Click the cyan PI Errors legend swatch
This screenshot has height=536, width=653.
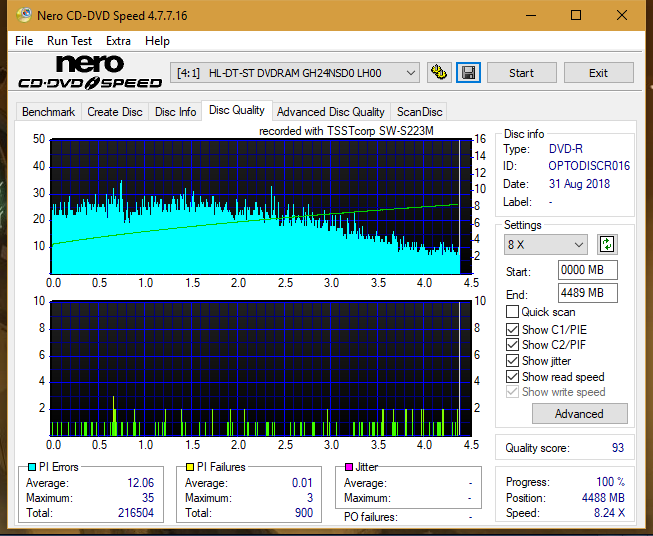pyautogui.click(x=32, y=467)
